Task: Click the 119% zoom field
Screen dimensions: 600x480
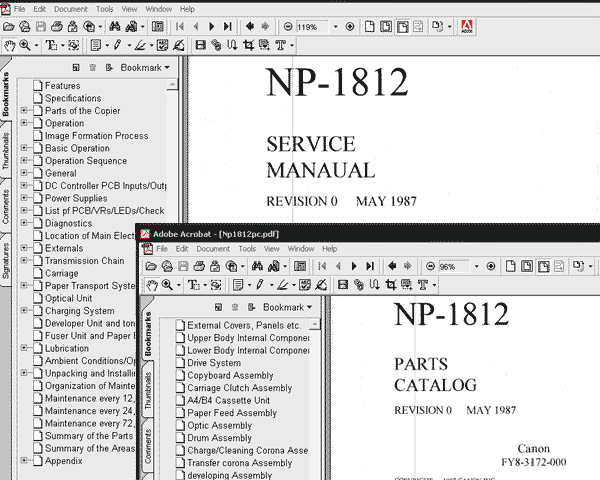Action: [x=312, y=27]
